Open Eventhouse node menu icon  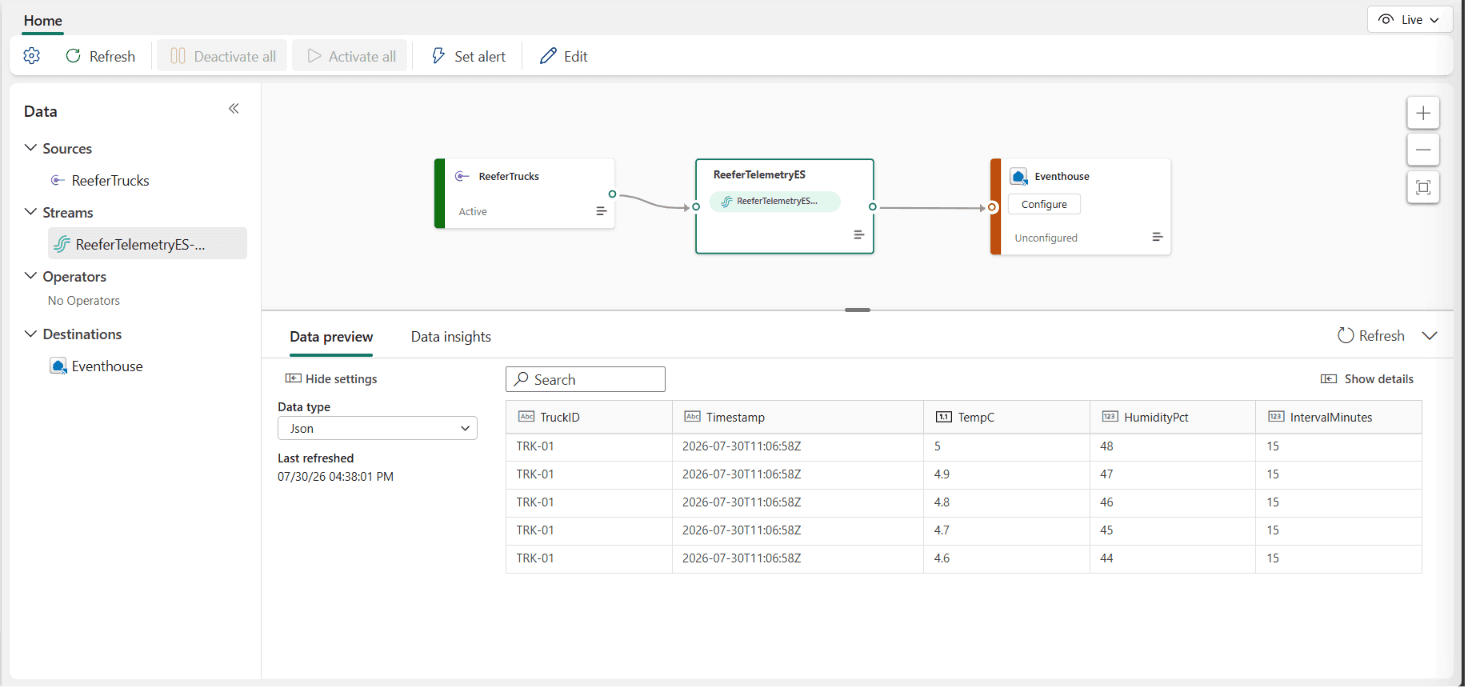click(1157, 237)
